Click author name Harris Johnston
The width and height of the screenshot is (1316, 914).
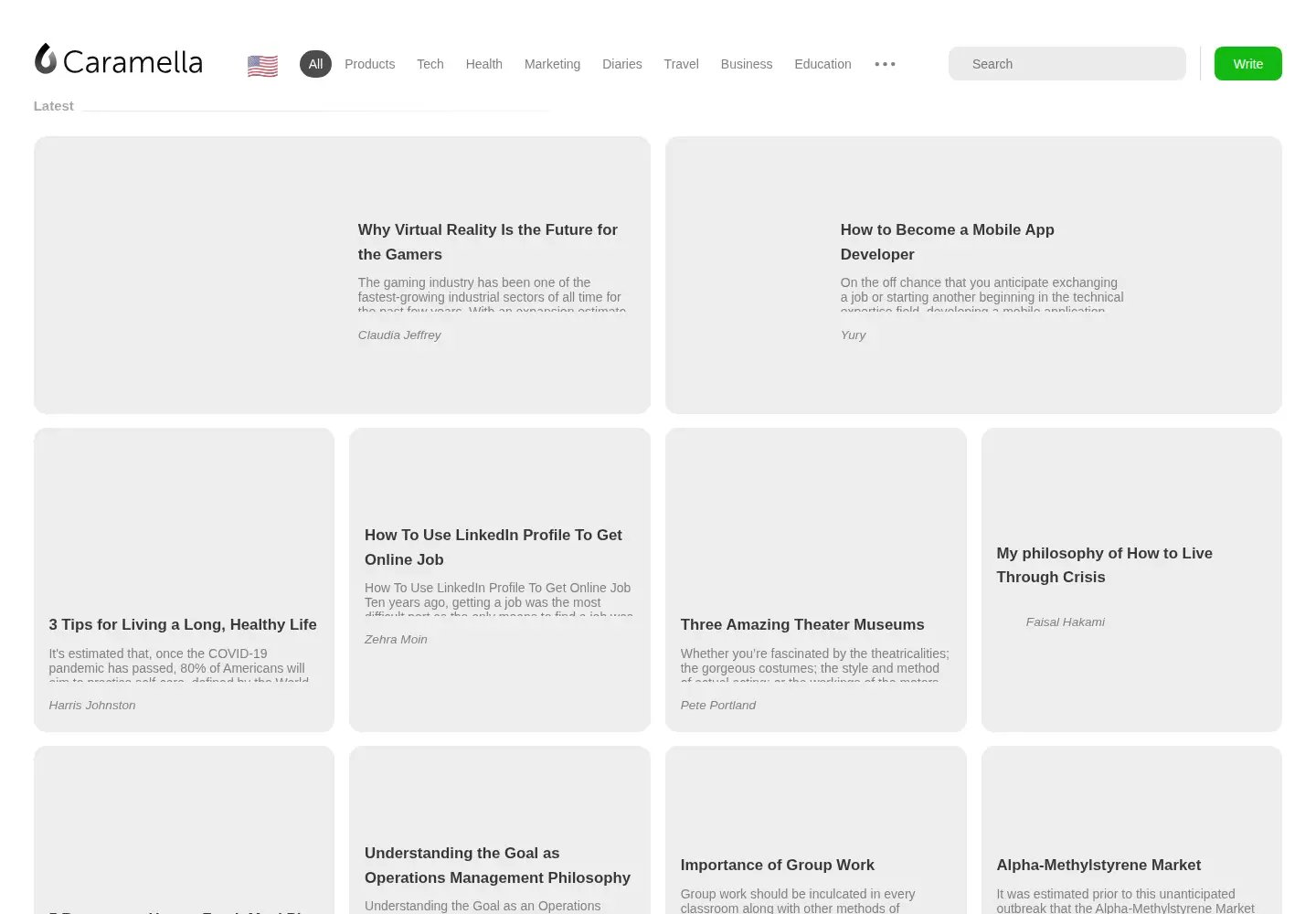click(92, 706)
